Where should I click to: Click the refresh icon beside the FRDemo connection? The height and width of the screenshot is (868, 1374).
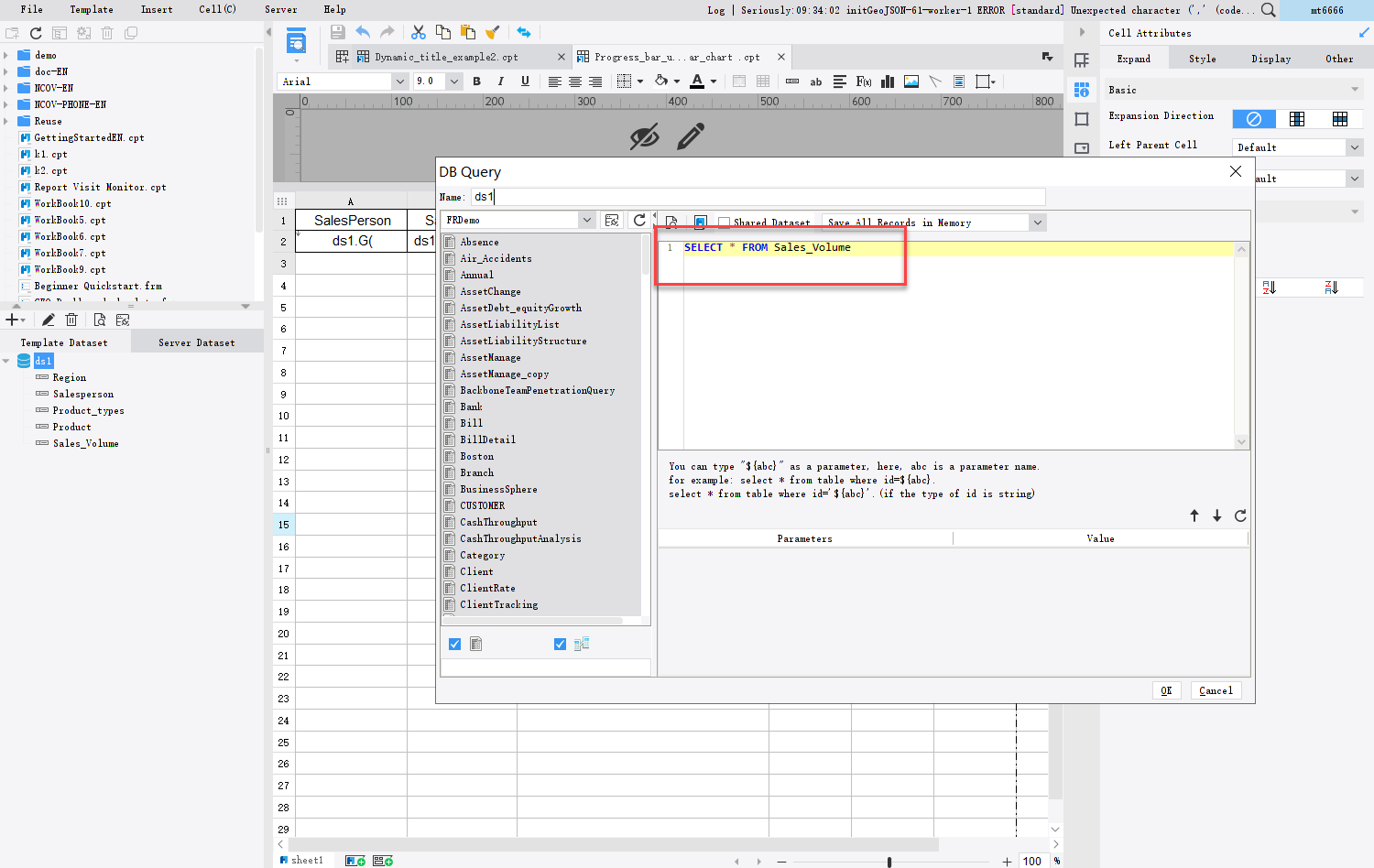point(639,220)
